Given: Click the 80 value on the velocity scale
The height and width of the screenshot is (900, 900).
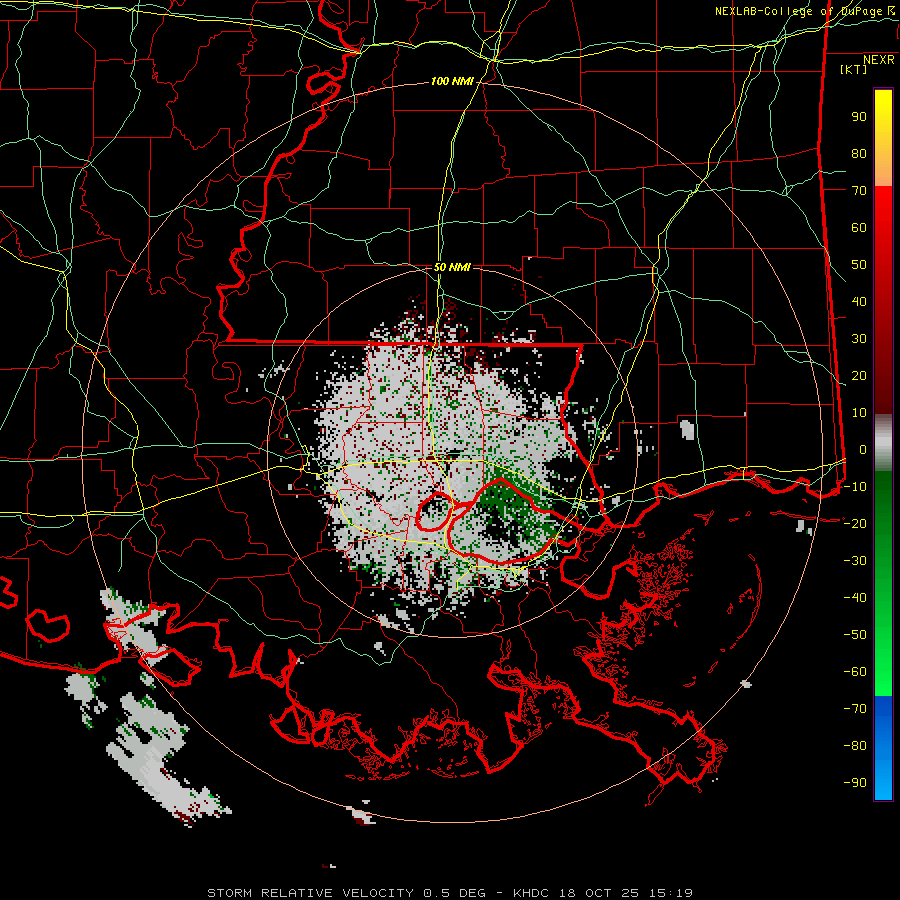Looking at the screenshot, I should pyautogui.click(x=859, y=154).
